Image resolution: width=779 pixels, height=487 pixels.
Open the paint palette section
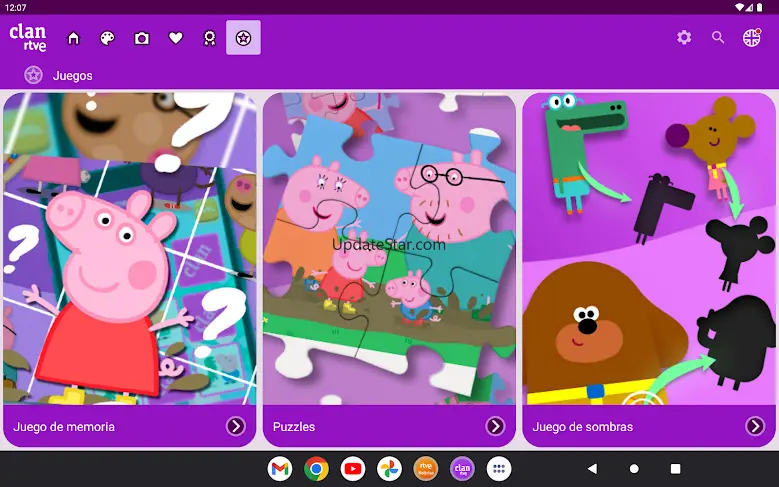(107, 38)
